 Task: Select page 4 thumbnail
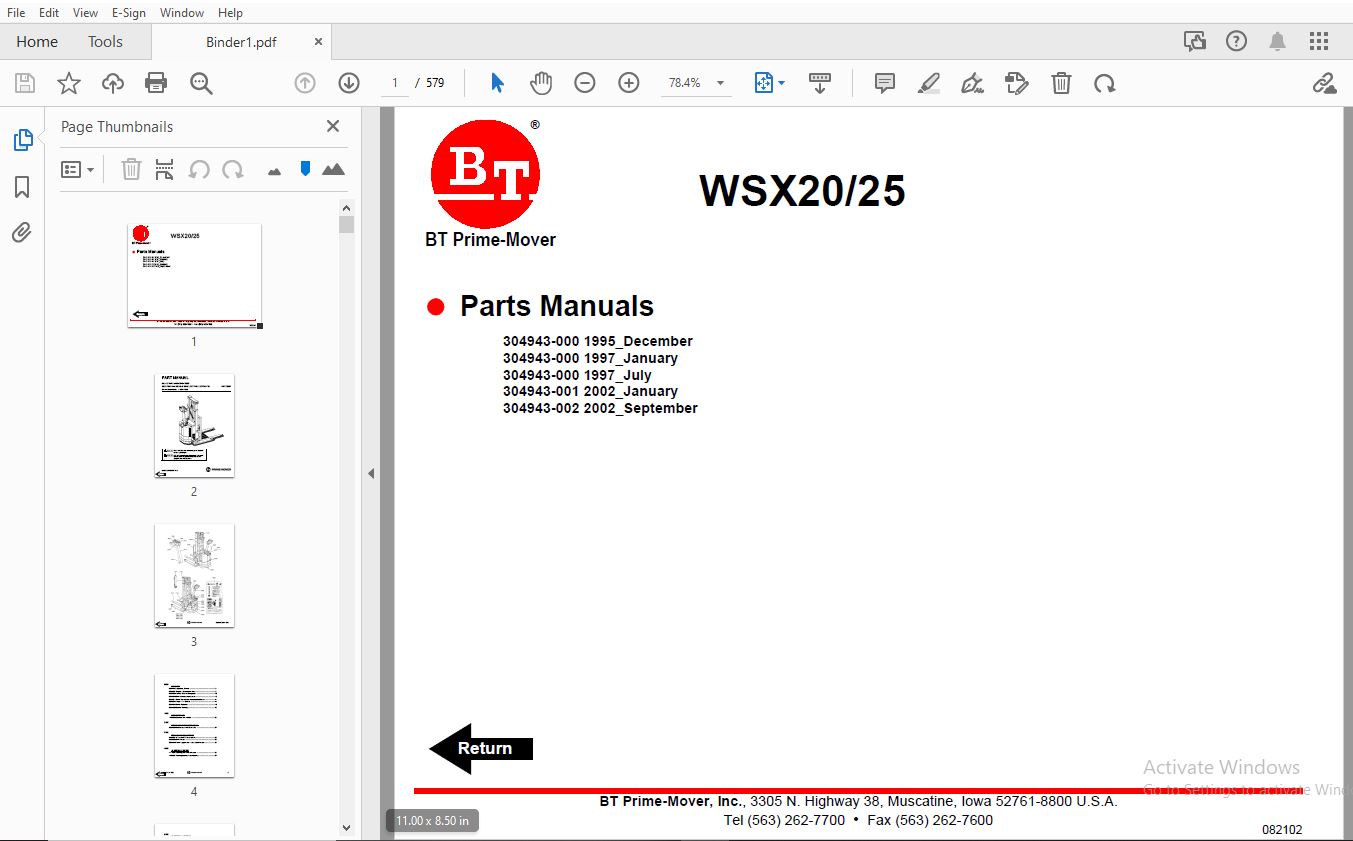coord(194,726)
